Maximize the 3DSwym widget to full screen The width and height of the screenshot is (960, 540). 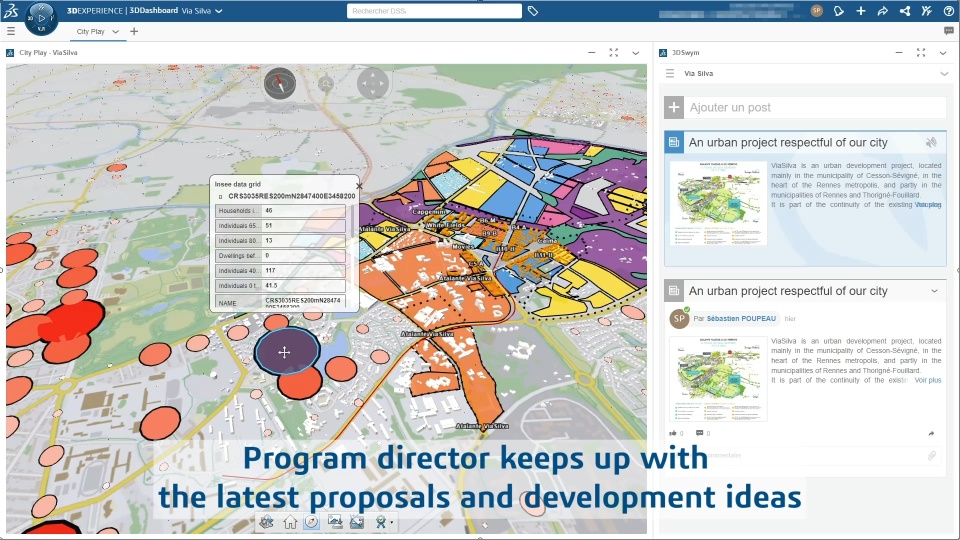[921, 53]
